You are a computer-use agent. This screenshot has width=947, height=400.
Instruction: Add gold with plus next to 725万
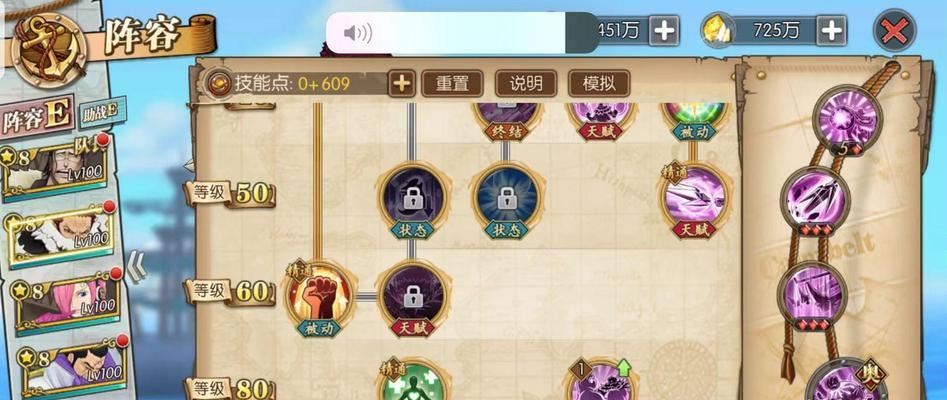pos(832,30)
